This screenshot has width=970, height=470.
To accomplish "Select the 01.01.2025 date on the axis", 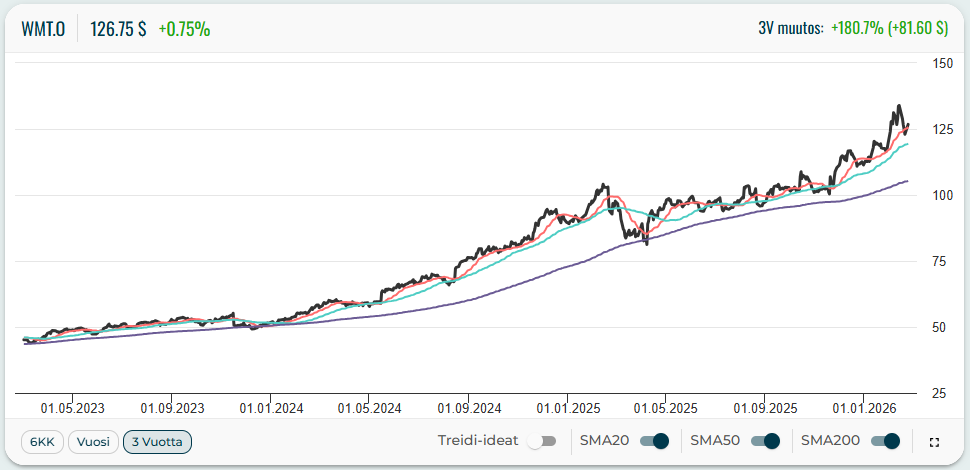I will [566, 408].
